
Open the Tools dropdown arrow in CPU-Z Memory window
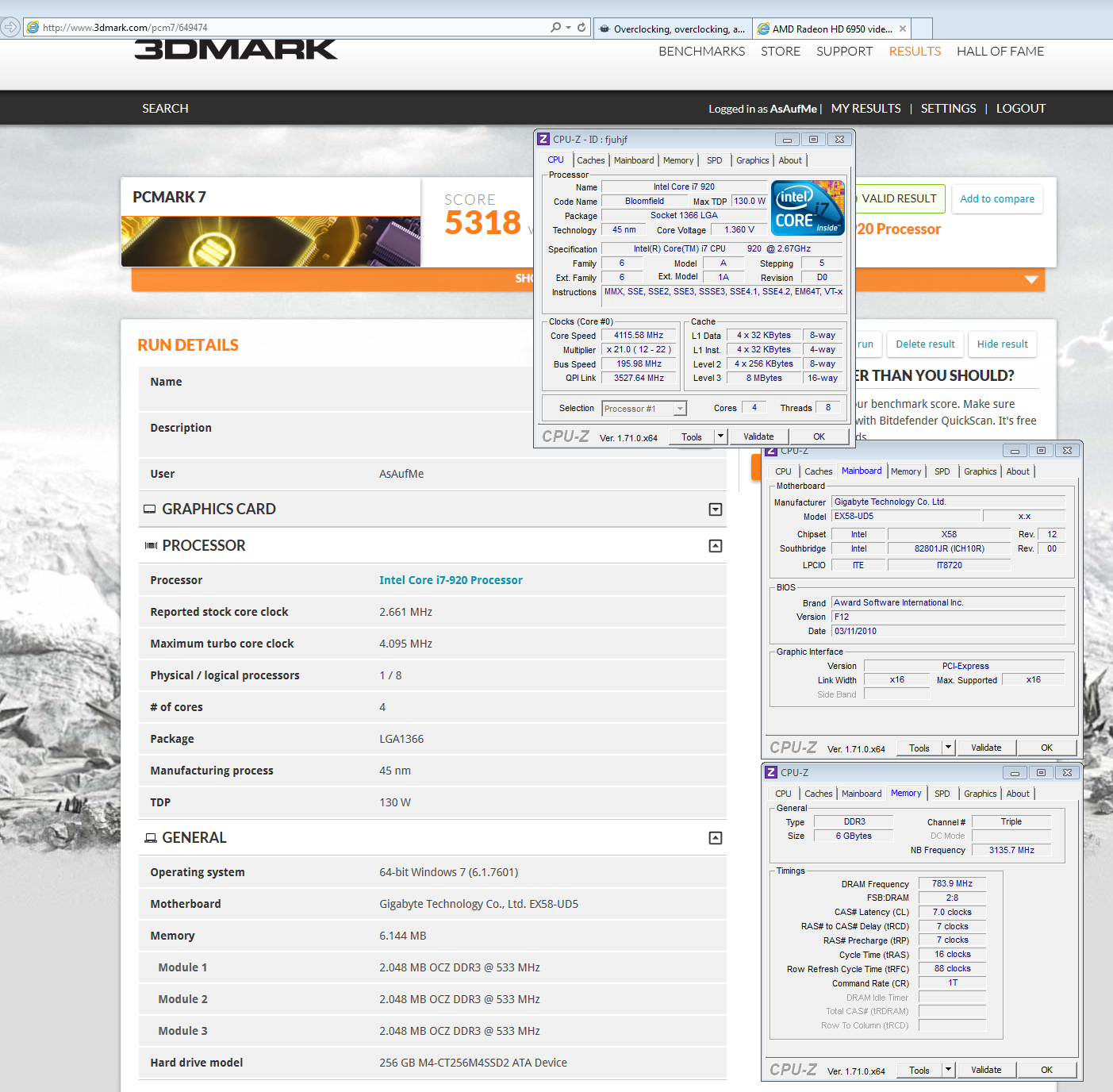click(x=948, y=1070)
